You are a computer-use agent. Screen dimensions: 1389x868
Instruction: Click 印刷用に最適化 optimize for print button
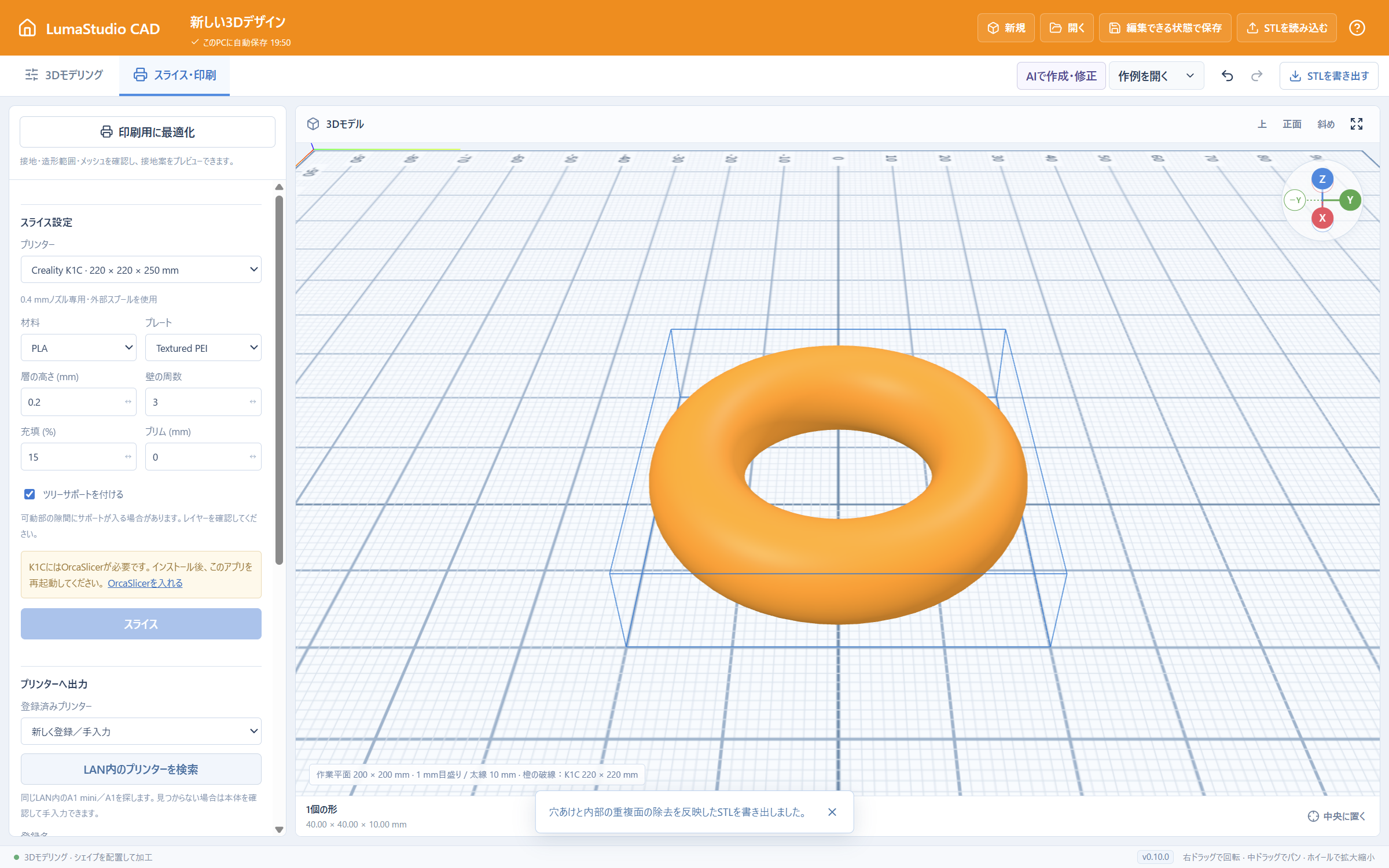pyautogui.click(x=148, y=132)
